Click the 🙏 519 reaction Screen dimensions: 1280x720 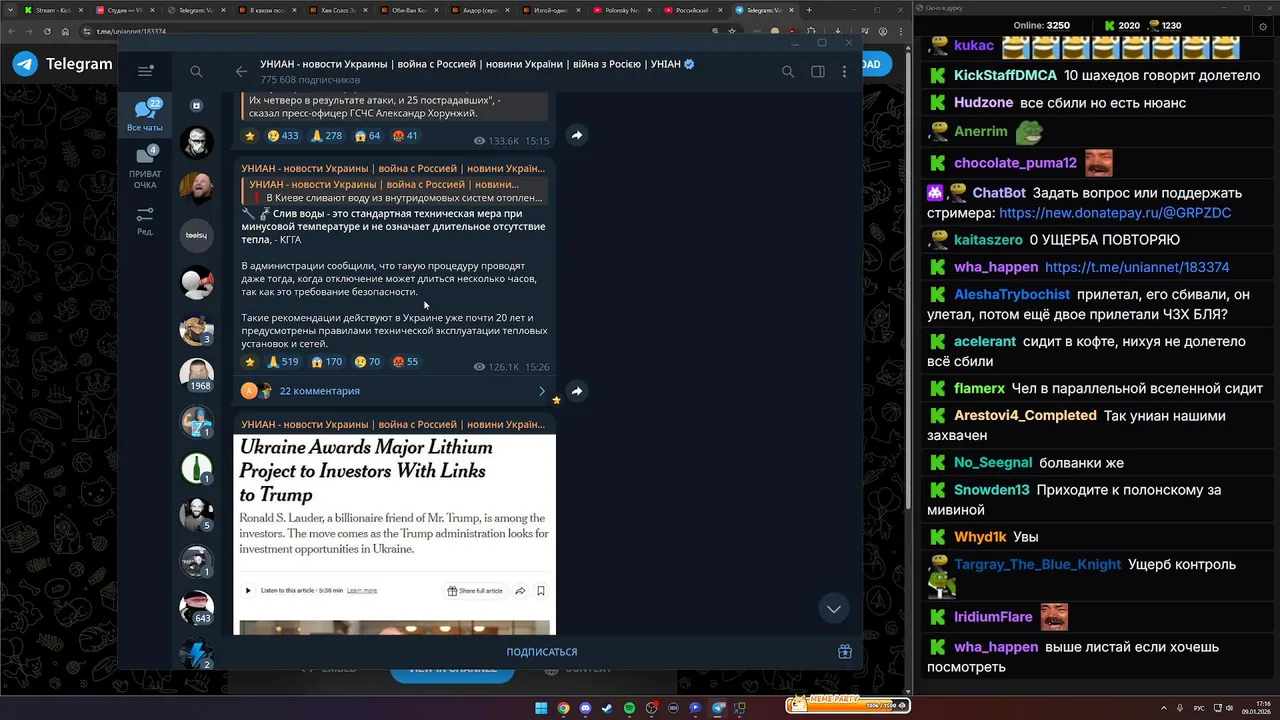[x=283, y=362]
